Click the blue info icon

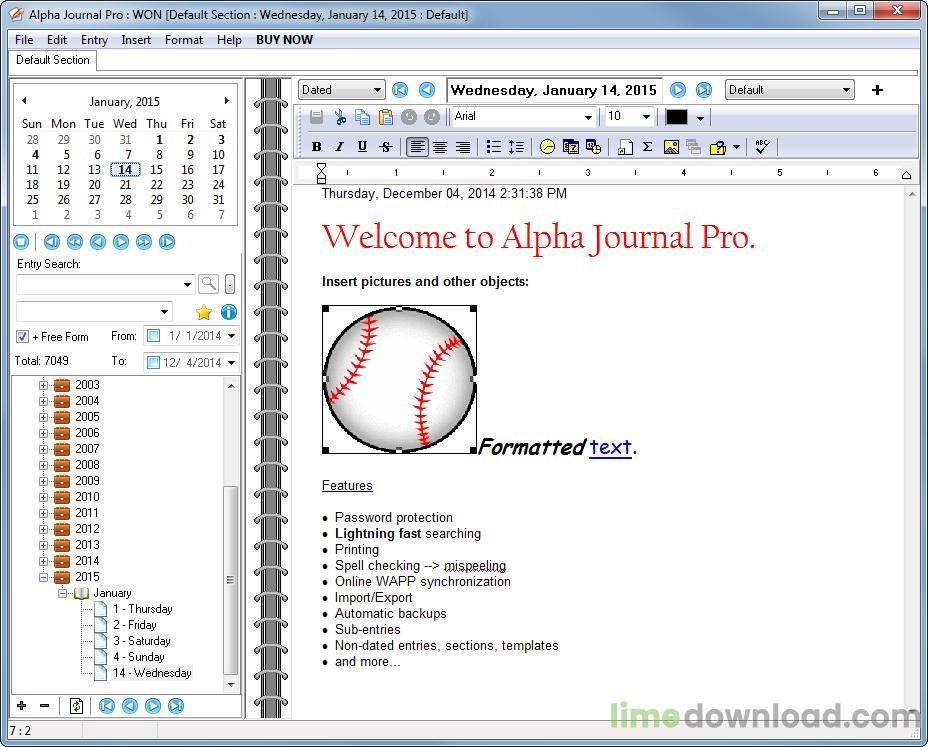click(228, 312)
